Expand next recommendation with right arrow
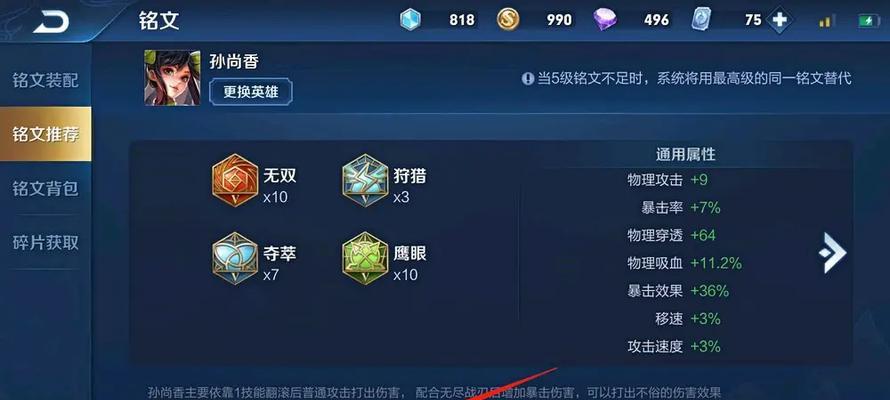This screenshot has height=400, width=890. (x=832, y=252)
